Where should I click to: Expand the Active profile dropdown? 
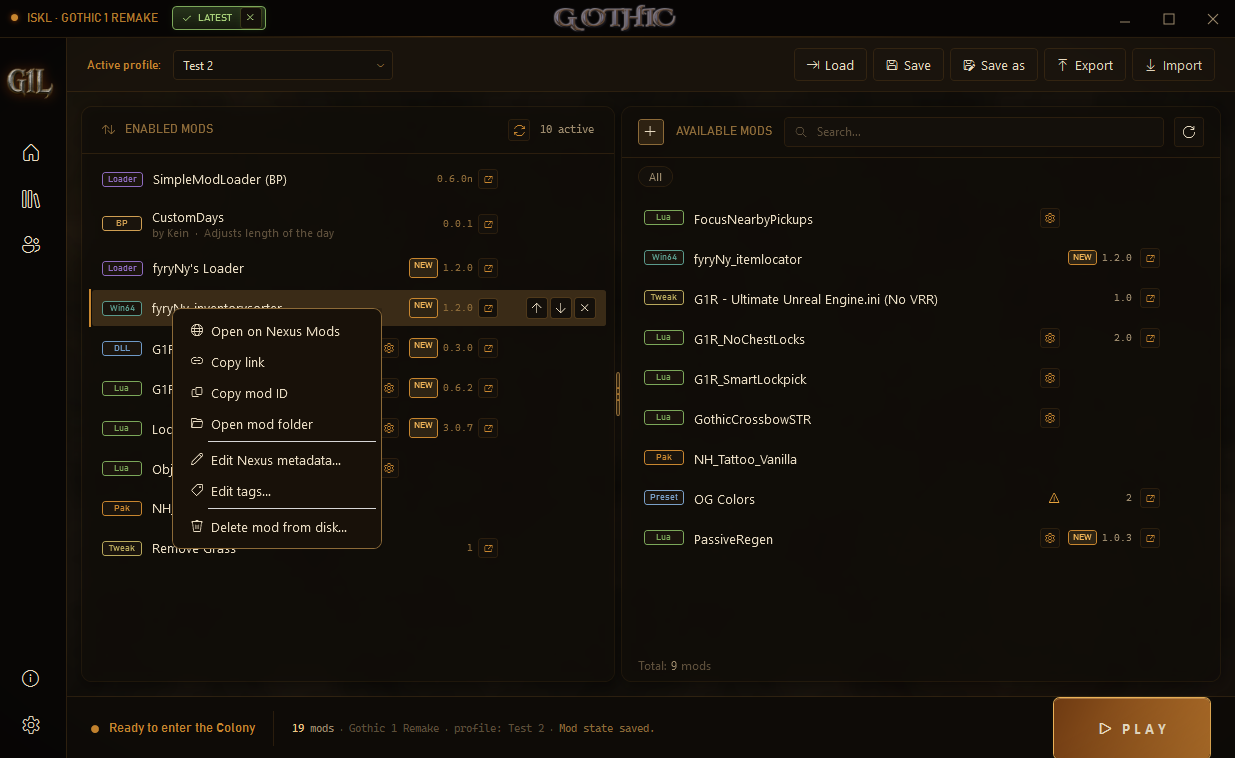click(x=283, y=65)
